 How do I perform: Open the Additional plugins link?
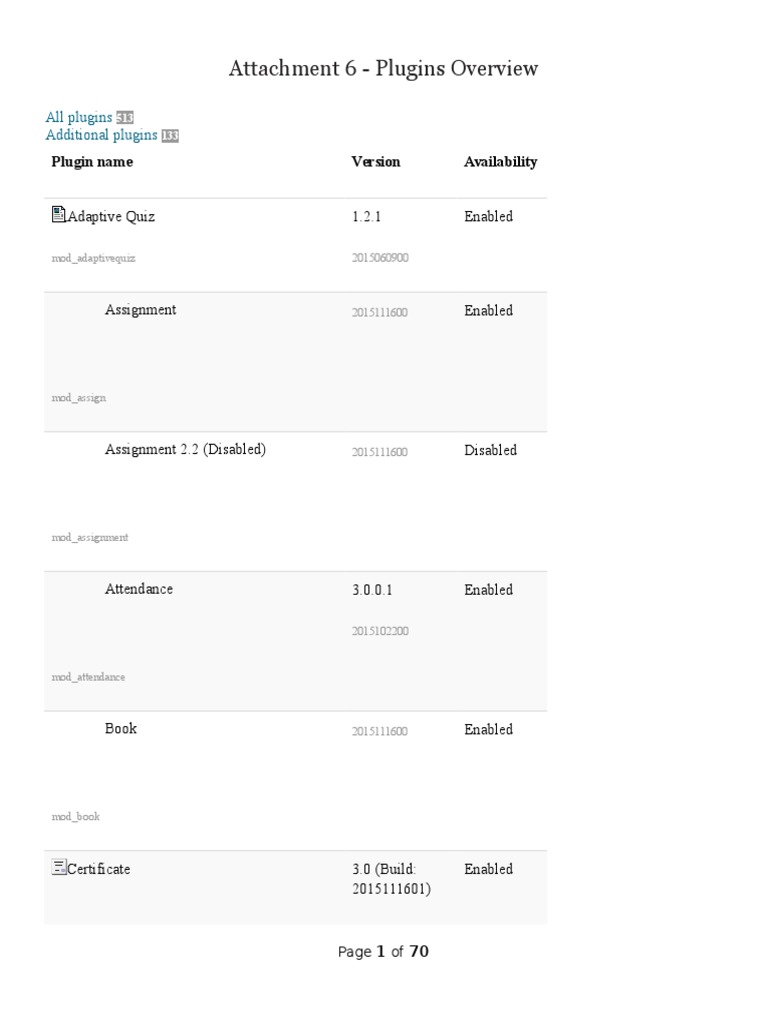(x=101, y=135)
